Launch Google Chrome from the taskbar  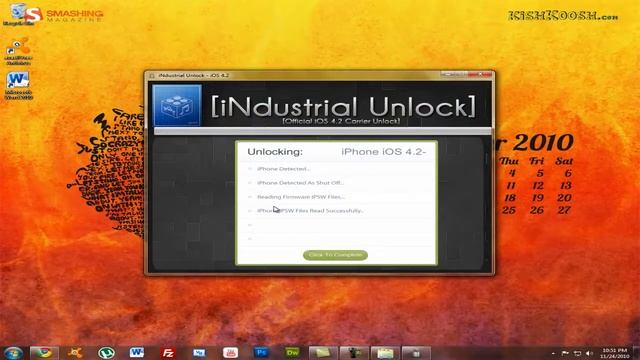click(44, 353)
